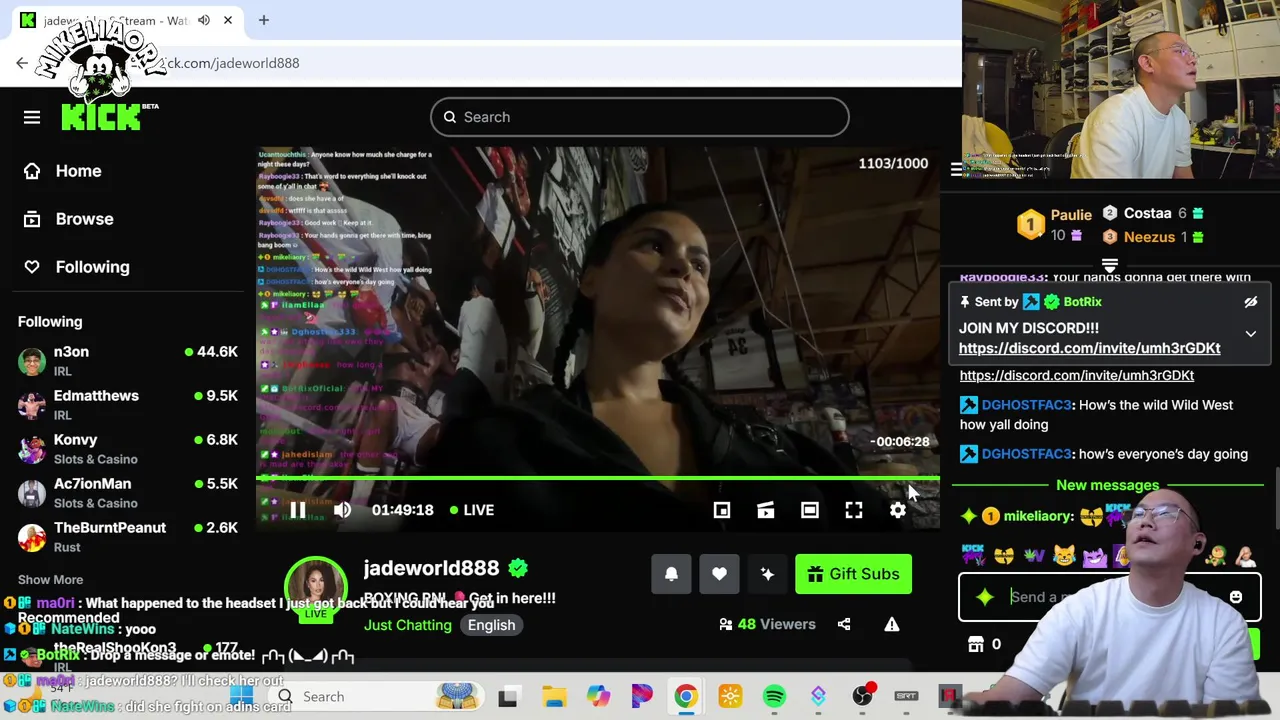Mute the browser tab audio
Image resolution: width=1280 pixels, height=720 pixels.
point(204,20)
